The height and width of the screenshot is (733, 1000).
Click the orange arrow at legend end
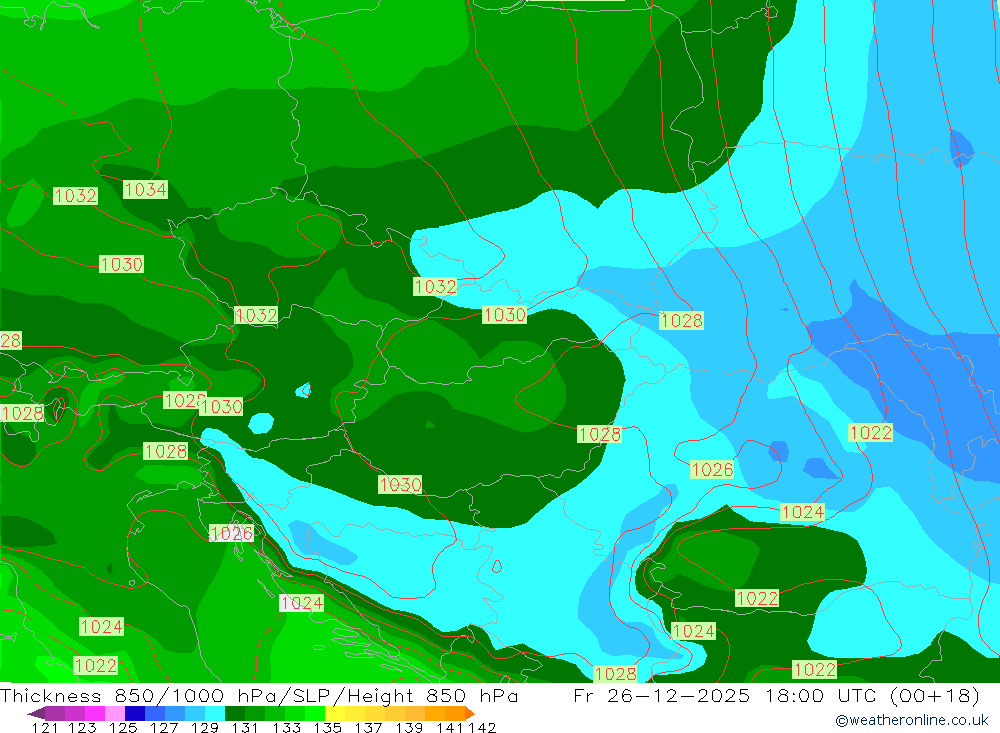470,713
